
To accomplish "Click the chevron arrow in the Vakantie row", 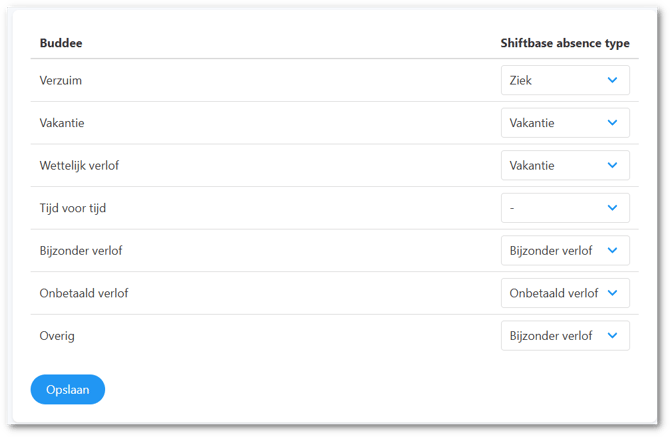I will pyautogui.click(x=612, y=123).
